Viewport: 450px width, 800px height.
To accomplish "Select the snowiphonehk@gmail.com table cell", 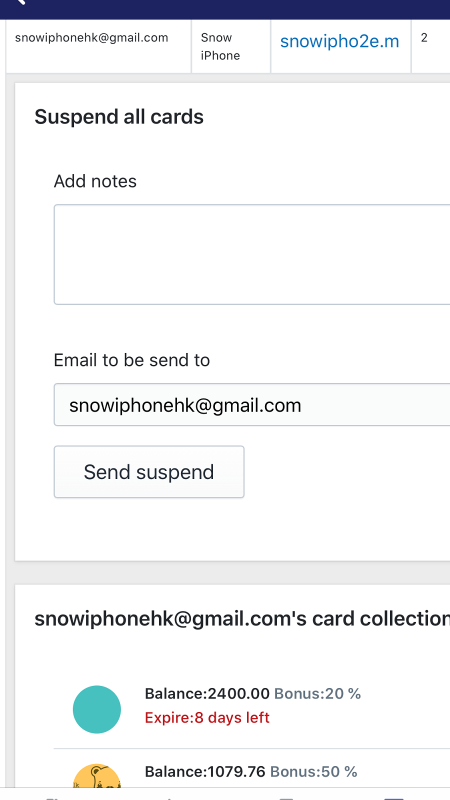I will 99,46.
